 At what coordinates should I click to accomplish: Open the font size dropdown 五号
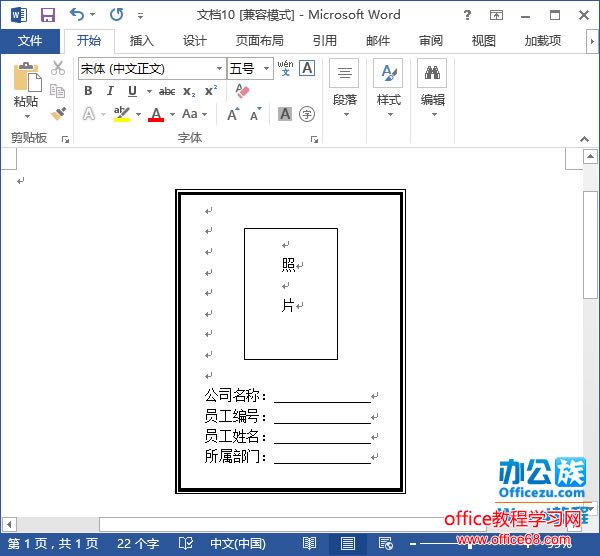[266, 68]
